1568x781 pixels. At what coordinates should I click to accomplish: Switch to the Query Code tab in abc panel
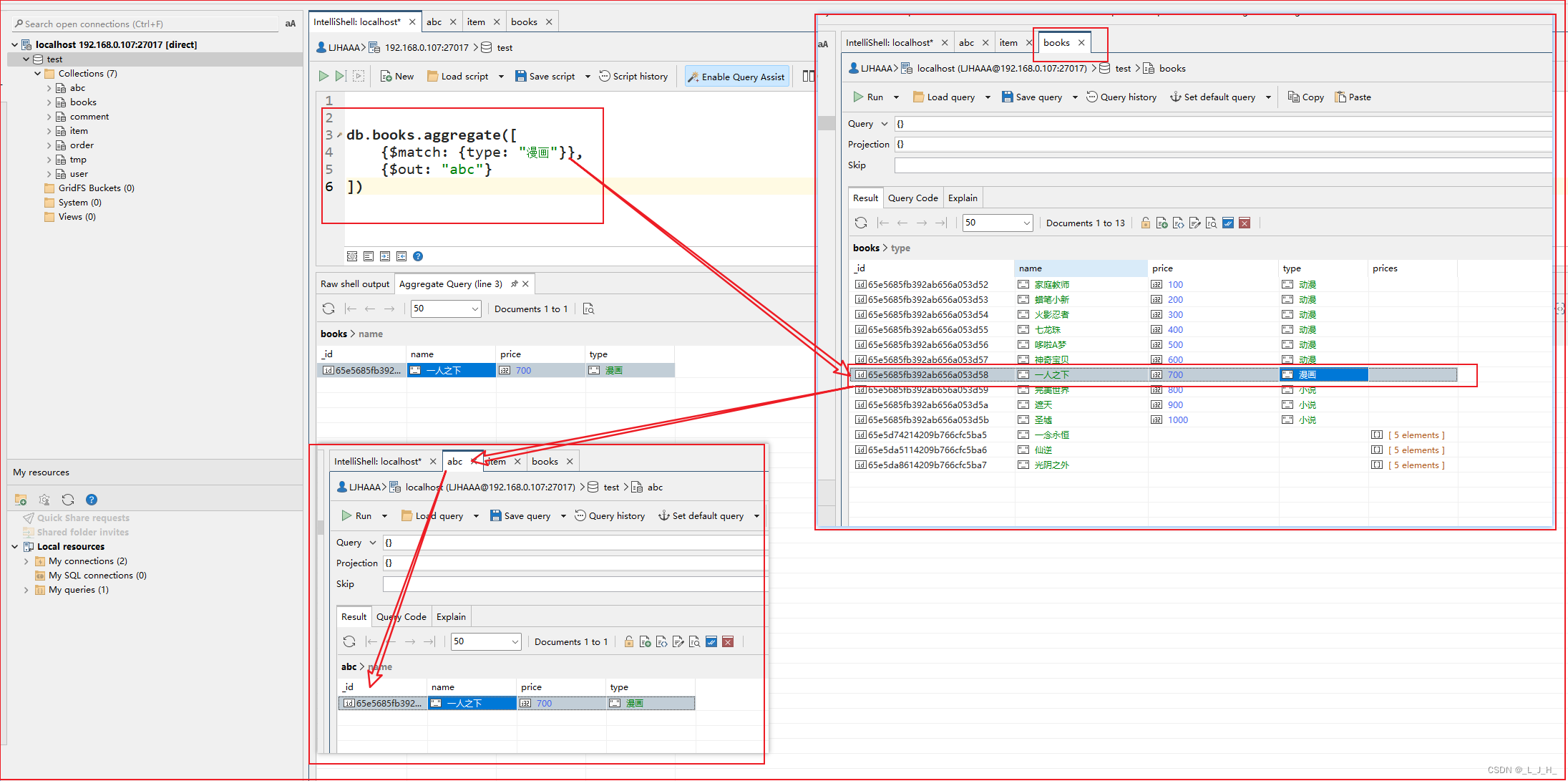coord(401,617)
